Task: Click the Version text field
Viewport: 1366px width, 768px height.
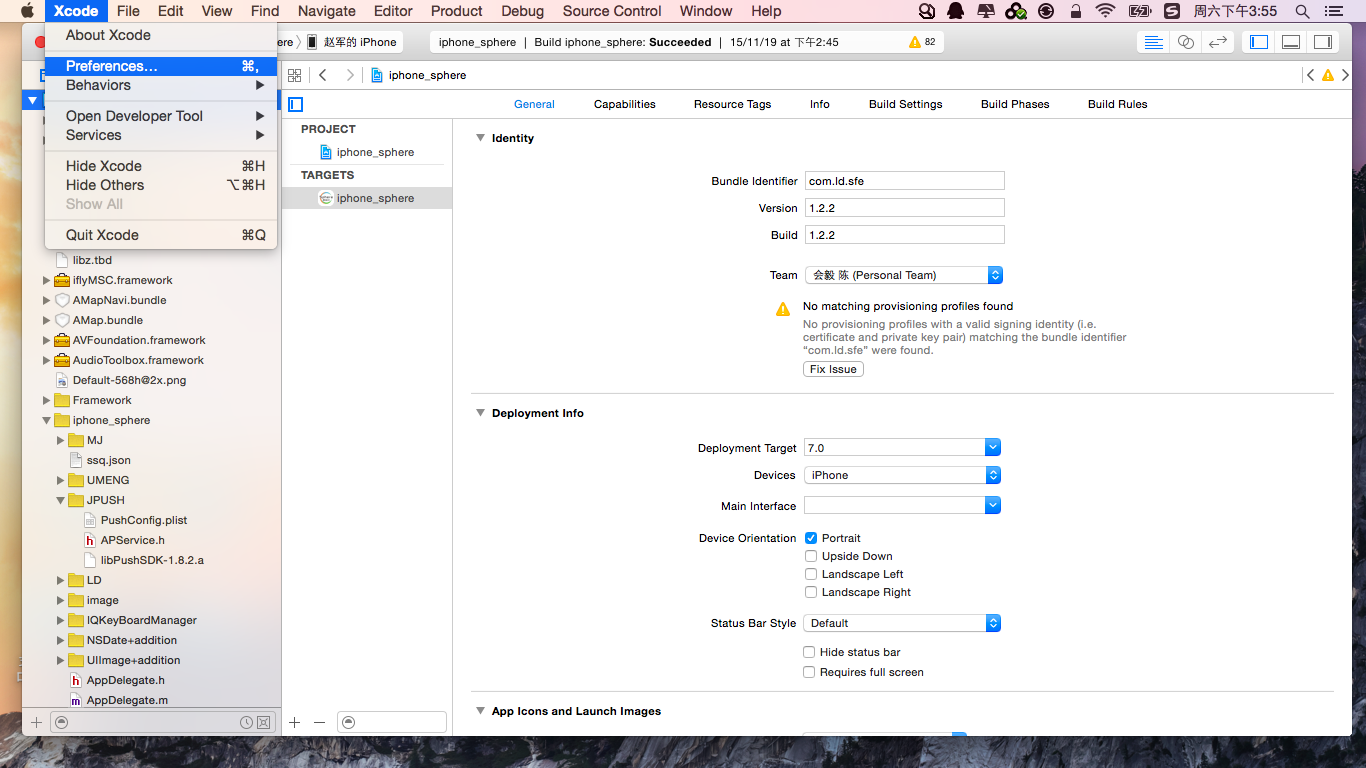Action: click(x=904, y=208)
